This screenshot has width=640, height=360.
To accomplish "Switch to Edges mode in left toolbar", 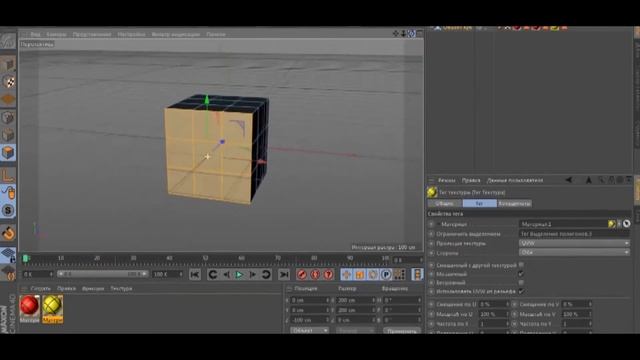I will [x=8, y=135].
